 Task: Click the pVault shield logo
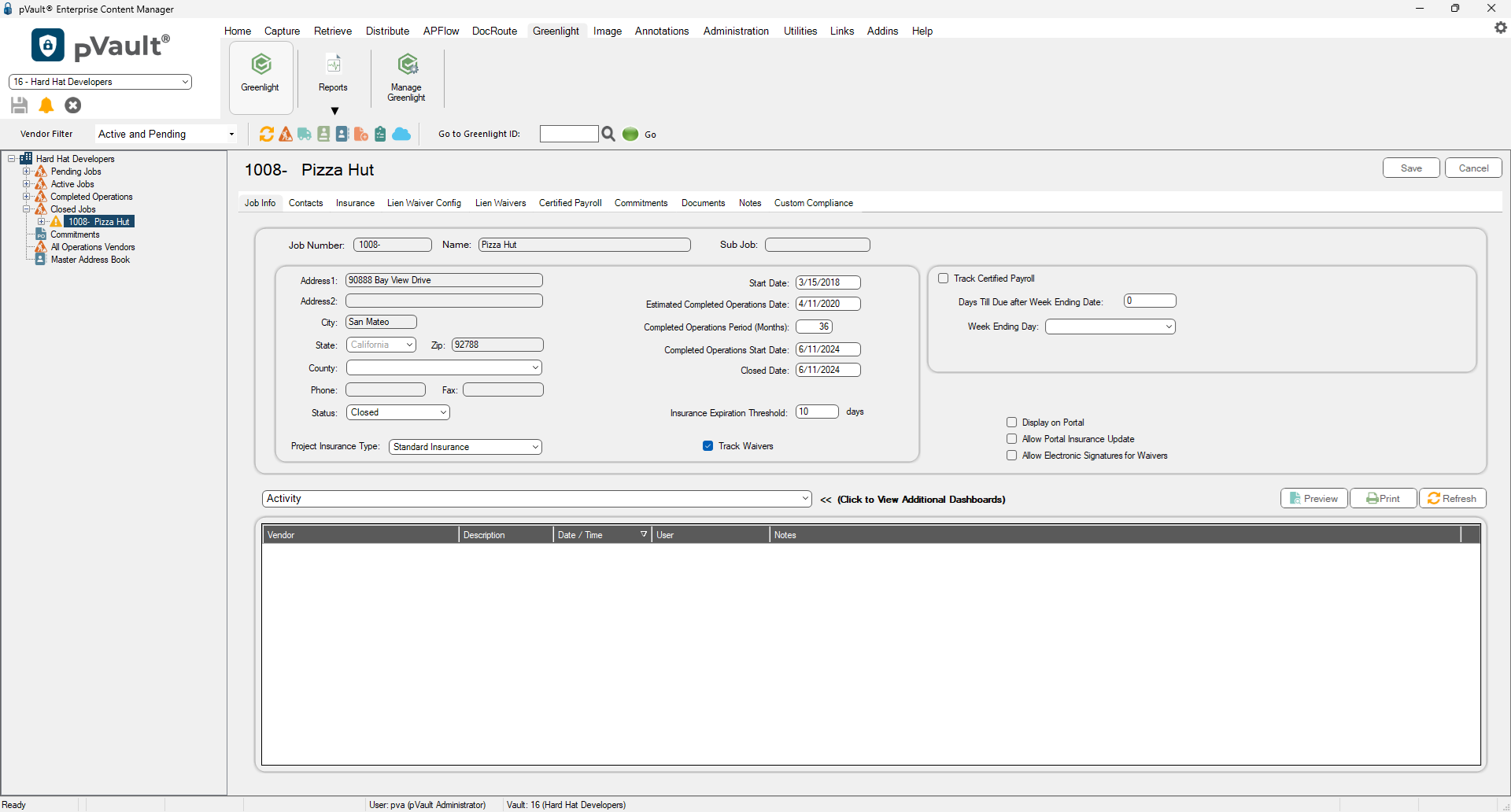click(48, 46)
